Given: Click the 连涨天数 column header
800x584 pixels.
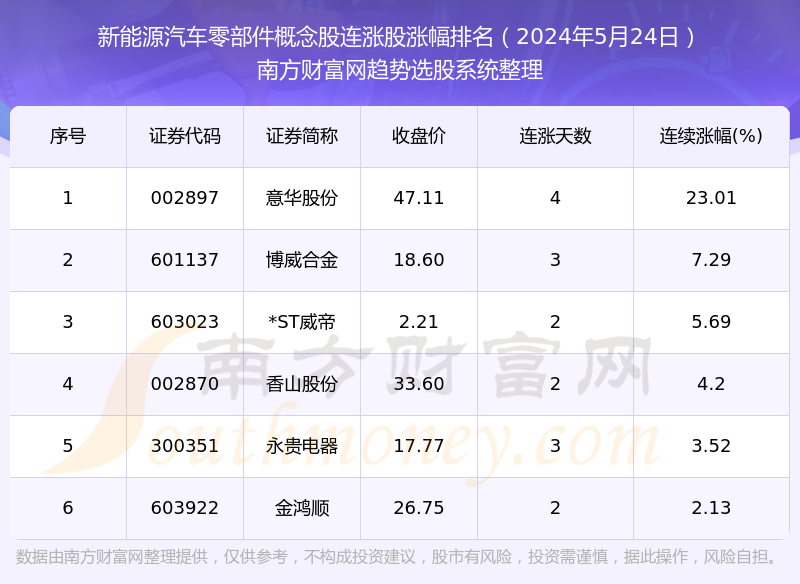Looking at the screenshot, I should pyautogui.click(x=555, y=136).
